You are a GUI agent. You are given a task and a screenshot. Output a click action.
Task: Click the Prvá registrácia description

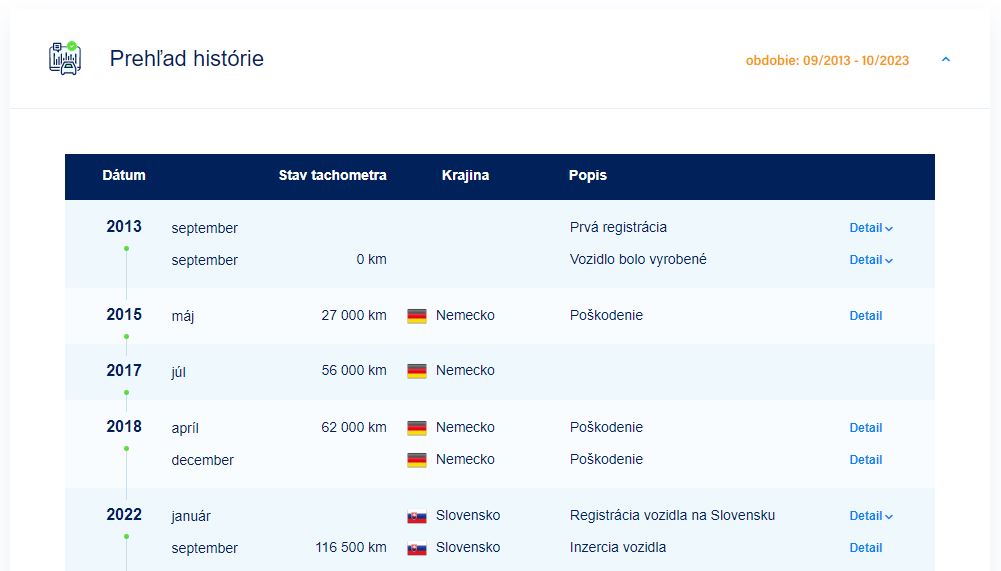click(x=618, y=227)
